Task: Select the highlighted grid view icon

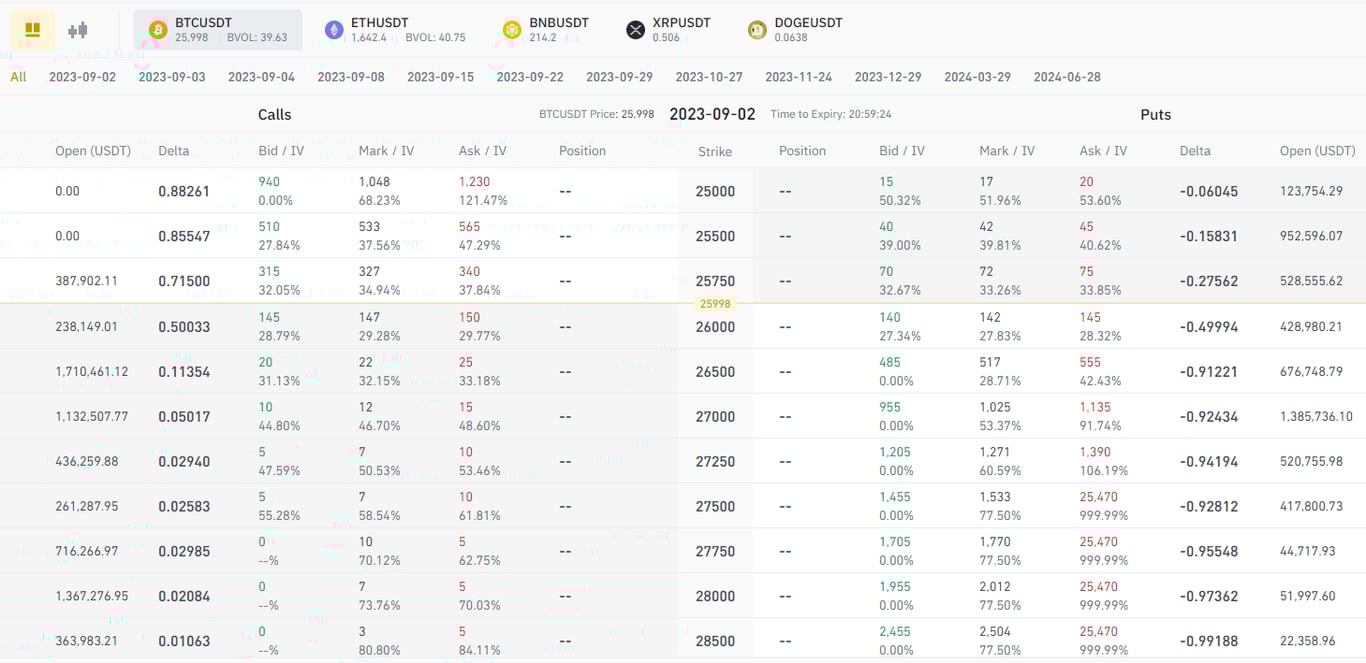Action: pos(33,29)
